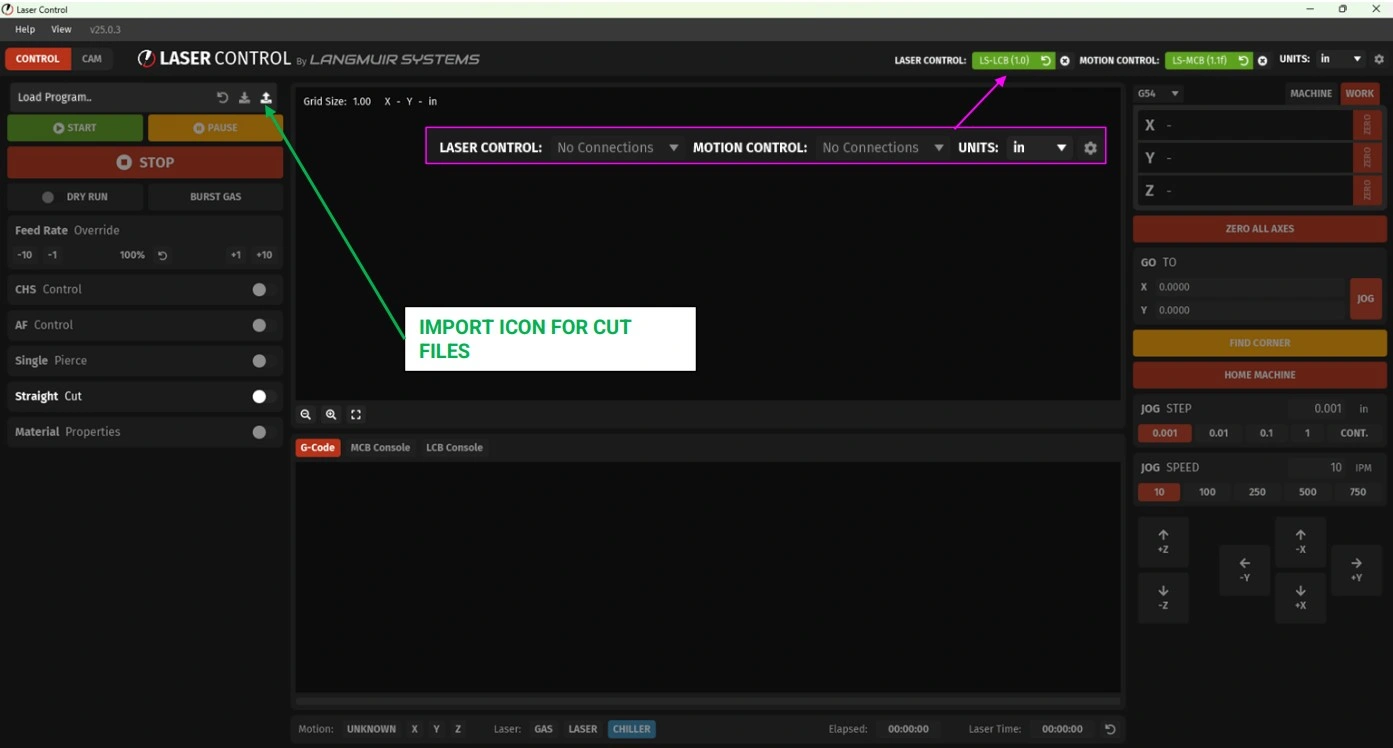This screenshot has height=748, width=1393.
Task: Zoom out on the grid view
Action: click(306, 415)
